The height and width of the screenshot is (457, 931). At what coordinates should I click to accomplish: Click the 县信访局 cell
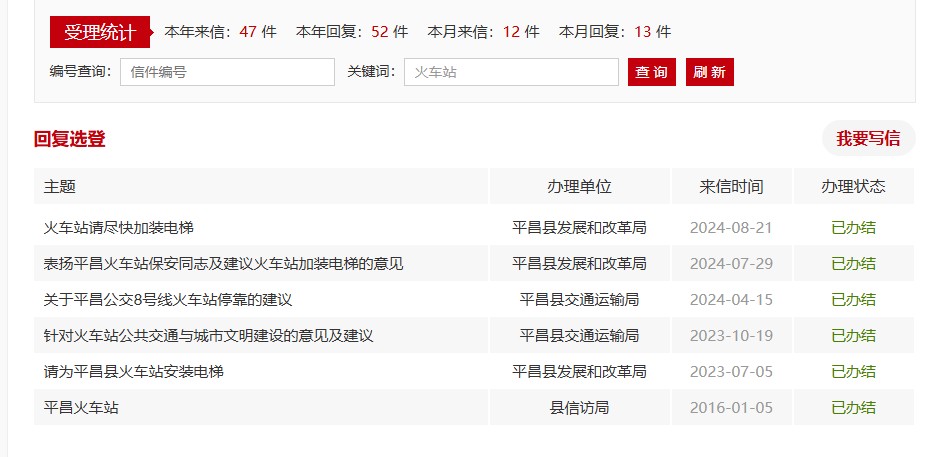point(580,408)
